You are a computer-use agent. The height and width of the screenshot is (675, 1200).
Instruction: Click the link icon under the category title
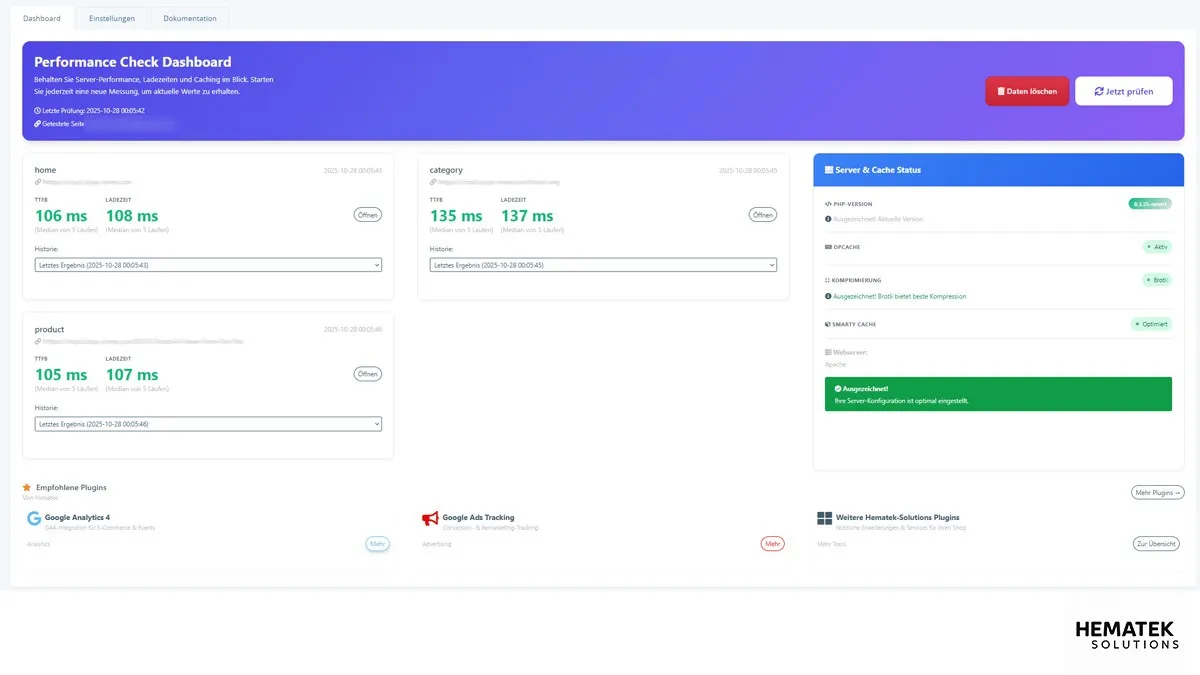(433, 183)
